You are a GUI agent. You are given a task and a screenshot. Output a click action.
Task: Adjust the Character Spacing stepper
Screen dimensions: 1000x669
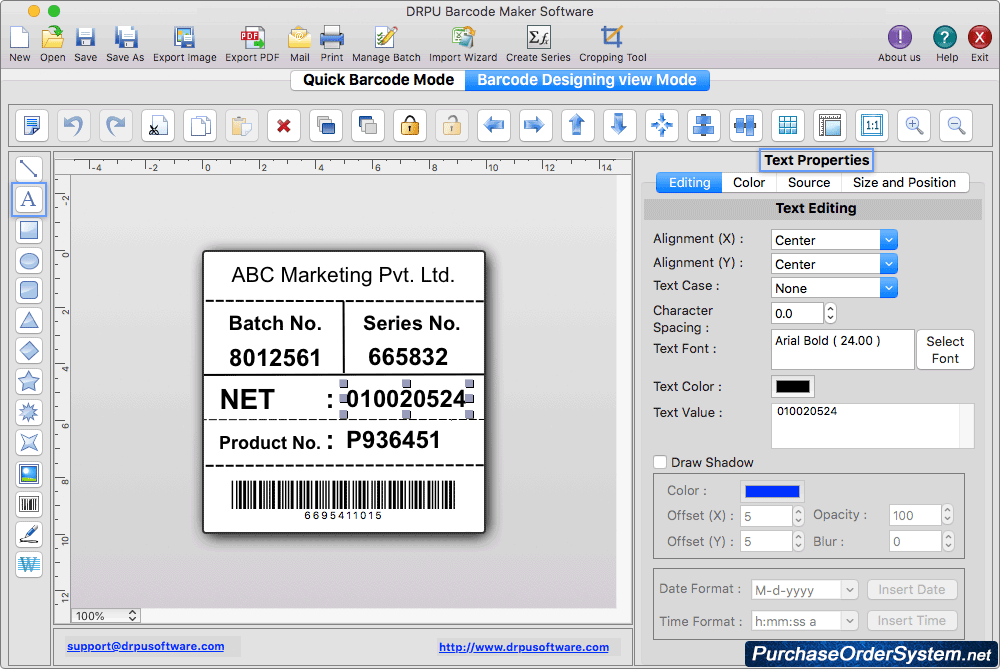[830, 313]
